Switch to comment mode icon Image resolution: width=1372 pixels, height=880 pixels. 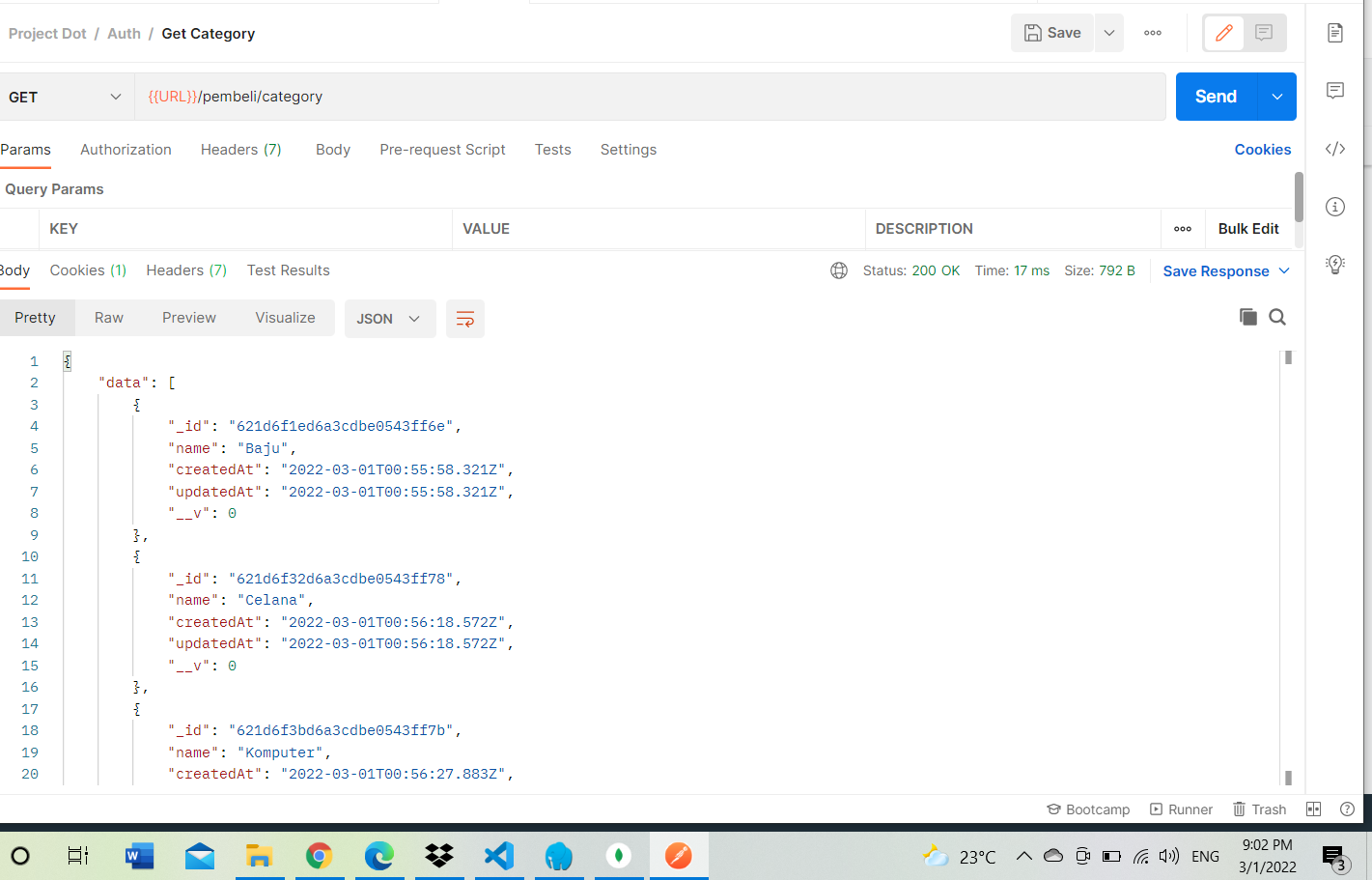tap(1264, 33)
